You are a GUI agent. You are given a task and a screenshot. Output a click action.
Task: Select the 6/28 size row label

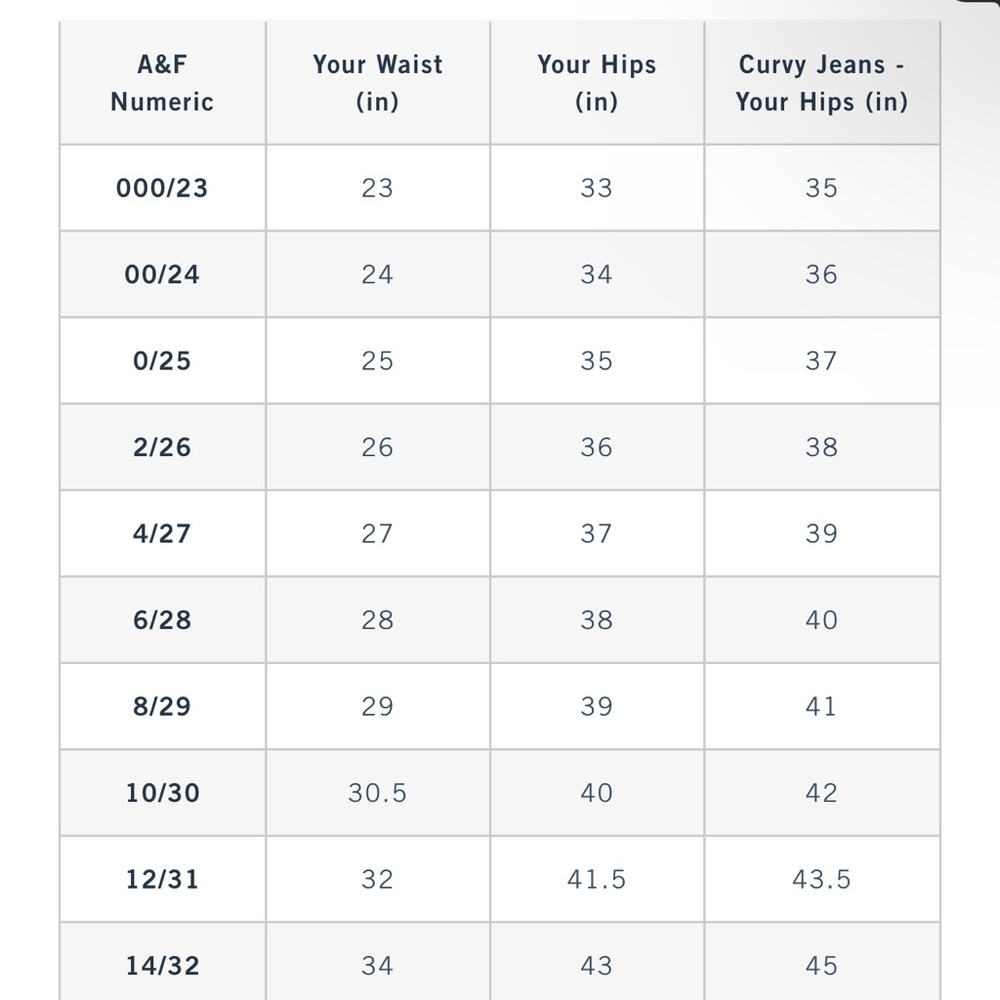(162, 620)
